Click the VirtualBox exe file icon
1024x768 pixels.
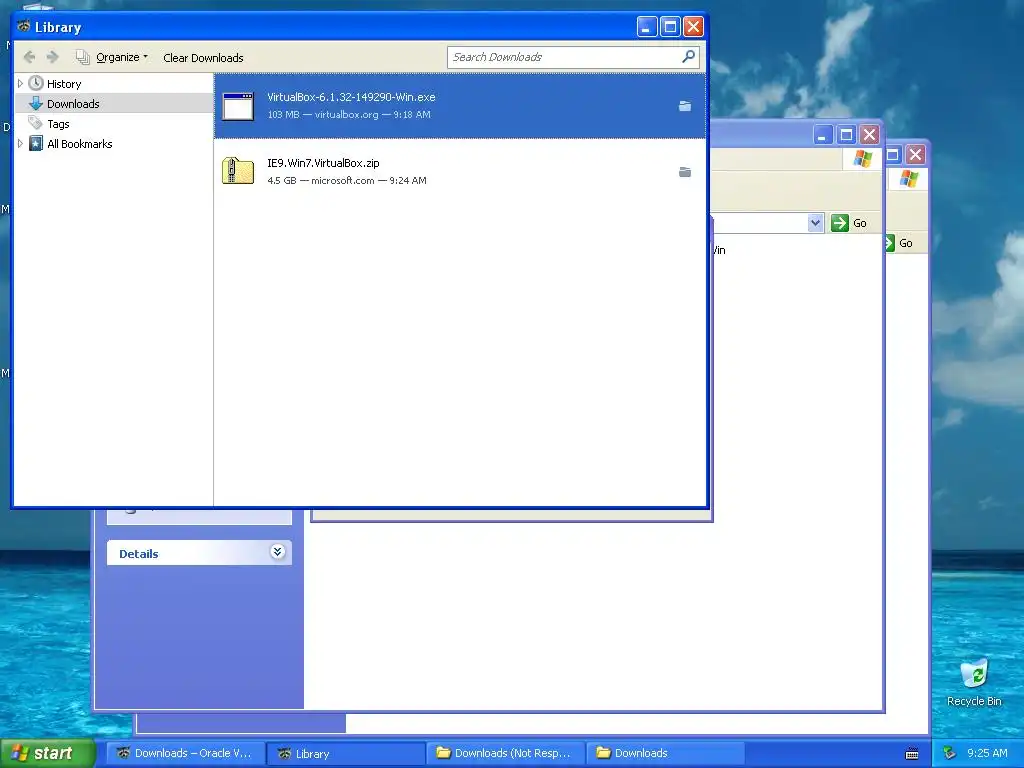[238, 106]
